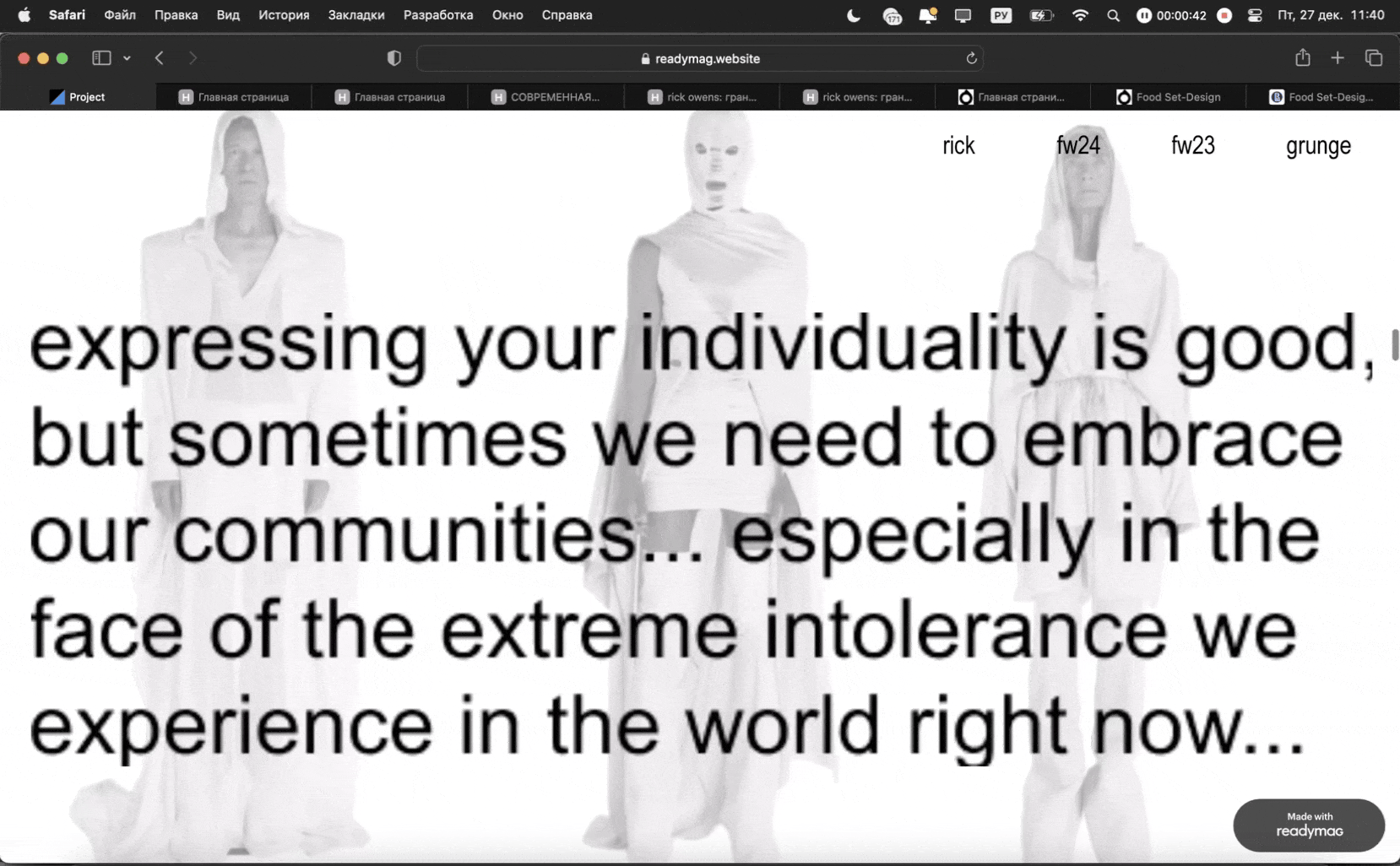
Task: Go to the fw23 page link
Action: pos(1193,145)
